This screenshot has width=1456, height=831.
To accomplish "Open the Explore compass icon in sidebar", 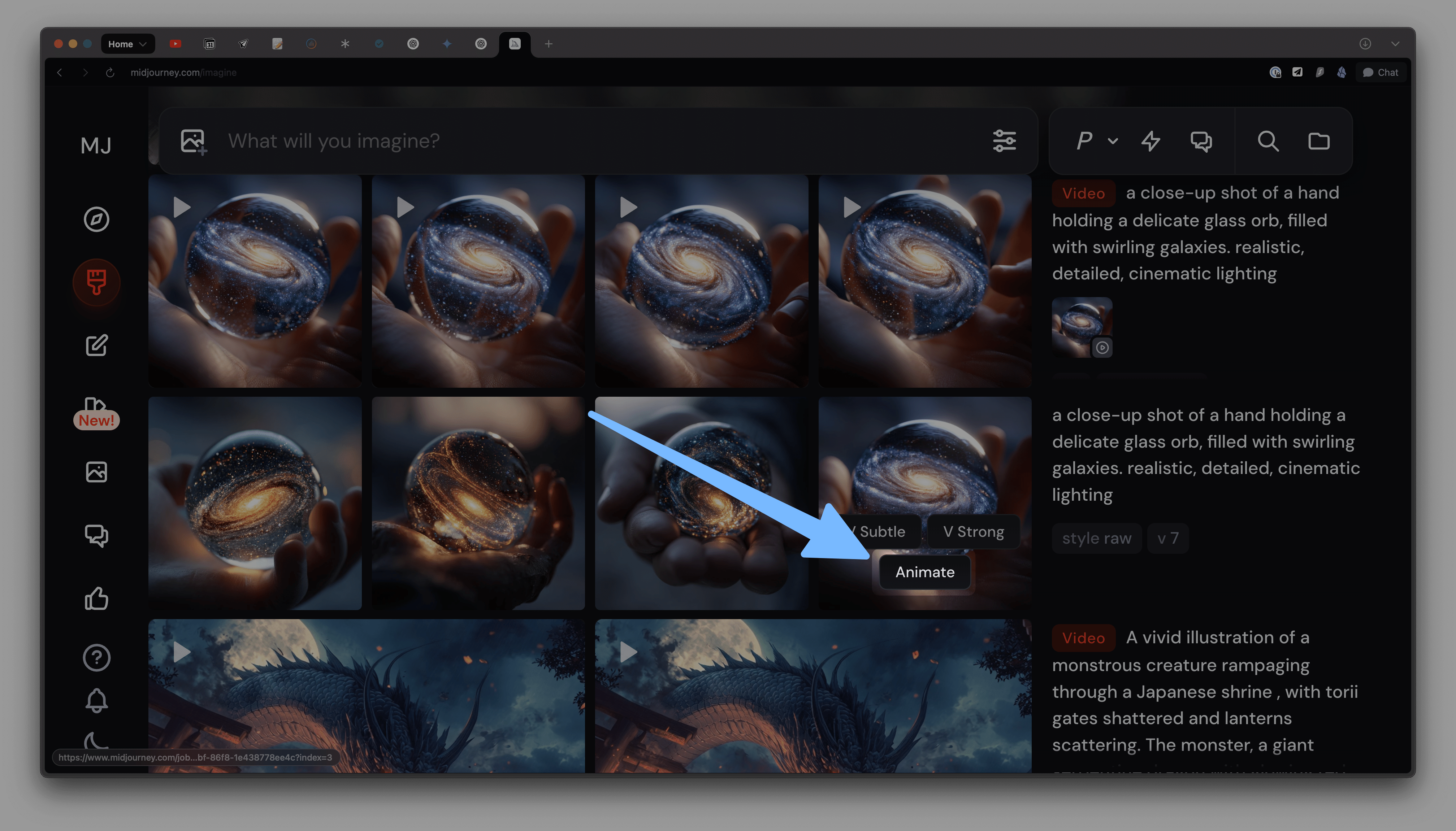I will (x=96, y=219).
